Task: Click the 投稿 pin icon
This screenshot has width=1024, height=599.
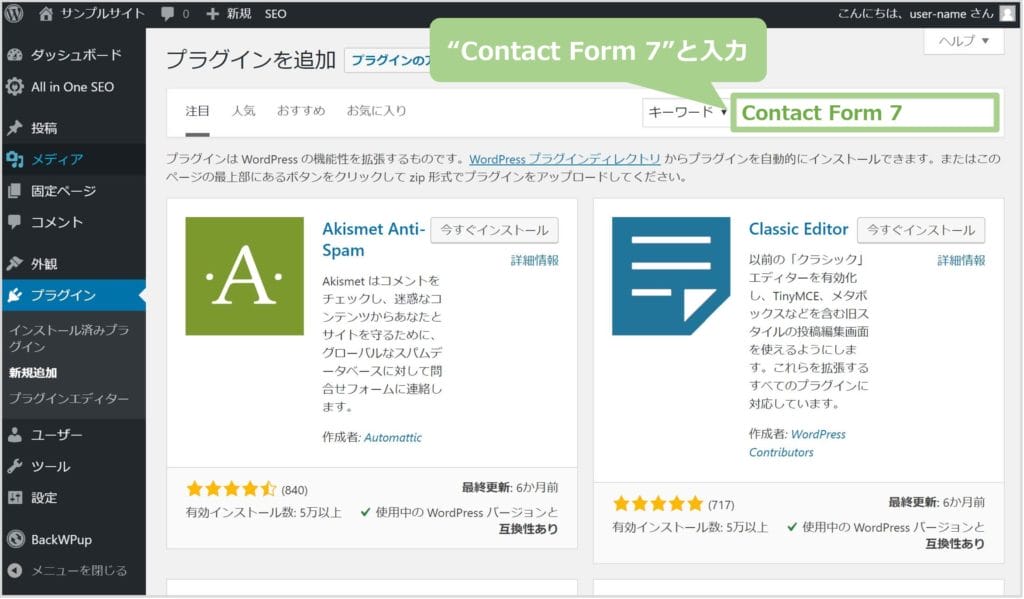Action: pos(15,128)
